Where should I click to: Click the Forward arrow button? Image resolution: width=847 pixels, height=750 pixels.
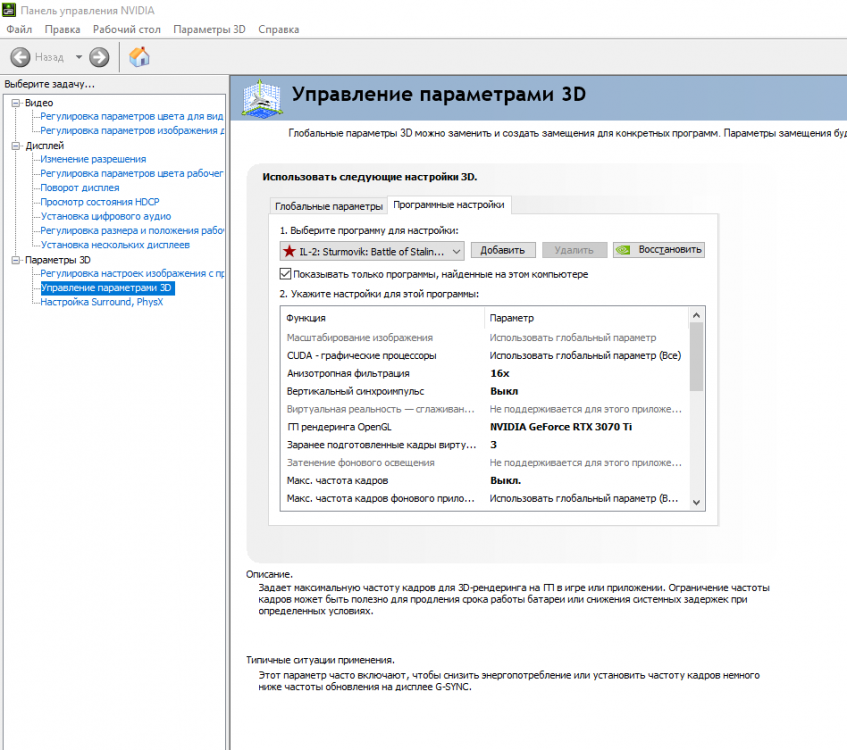(99, 57)
